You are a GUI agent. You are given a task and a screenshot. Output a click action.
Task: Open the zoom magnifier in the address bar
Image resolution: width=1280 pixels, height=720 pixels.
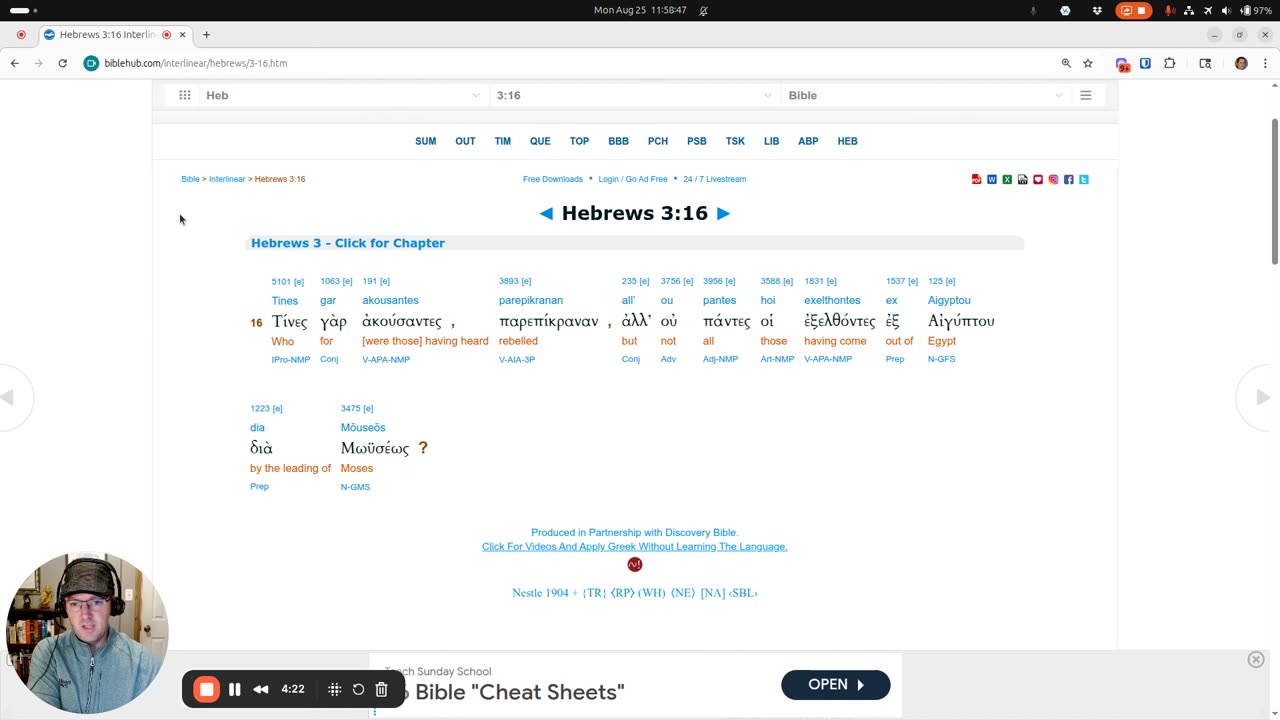tap(1066, 63)
